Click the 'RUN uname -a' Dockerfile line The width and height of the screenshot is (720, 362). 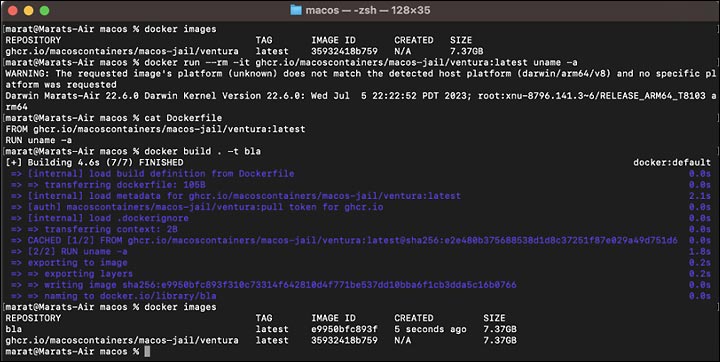coord(39,140)
